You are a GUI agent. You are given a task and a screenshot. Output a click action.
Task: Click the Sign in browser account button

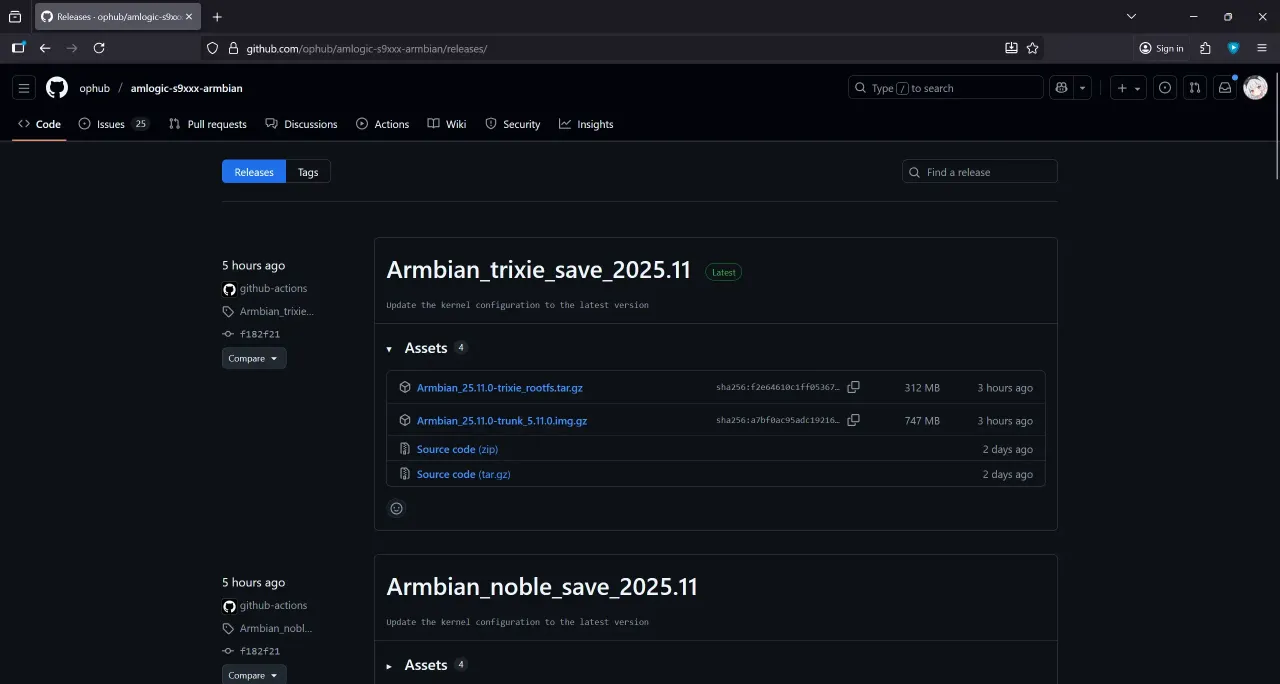click(1161, 48)
